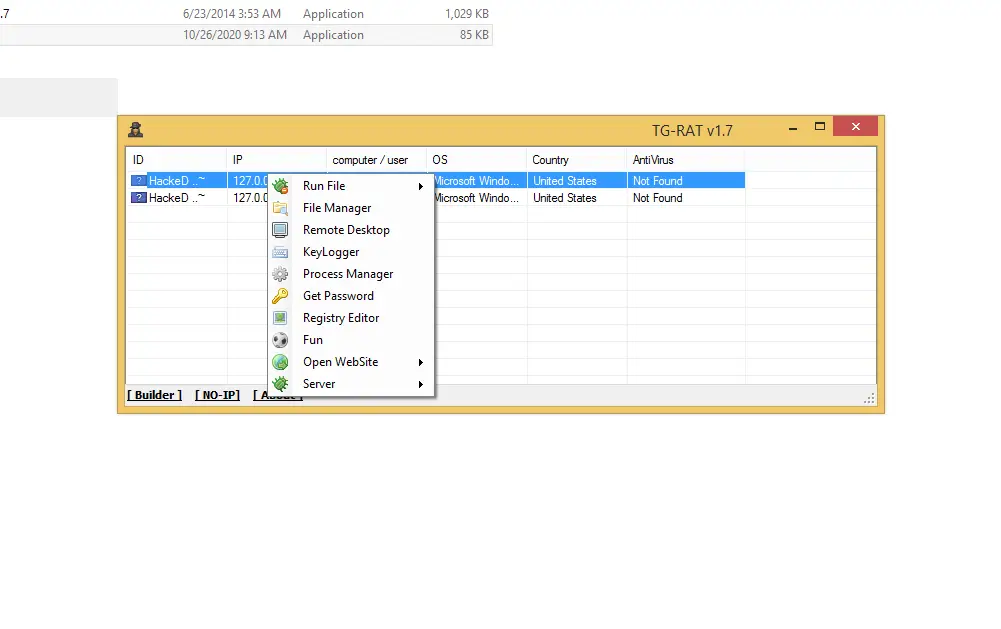Click the KeyLogger keyboard icon
This screenshot has height=629, width=1001.
[x=281, y=252]
